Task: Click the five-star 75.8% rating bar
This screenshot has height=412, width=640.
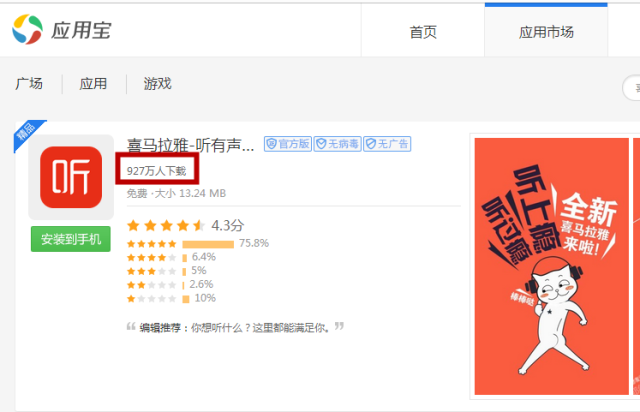Action: click(x=208, y=244)
